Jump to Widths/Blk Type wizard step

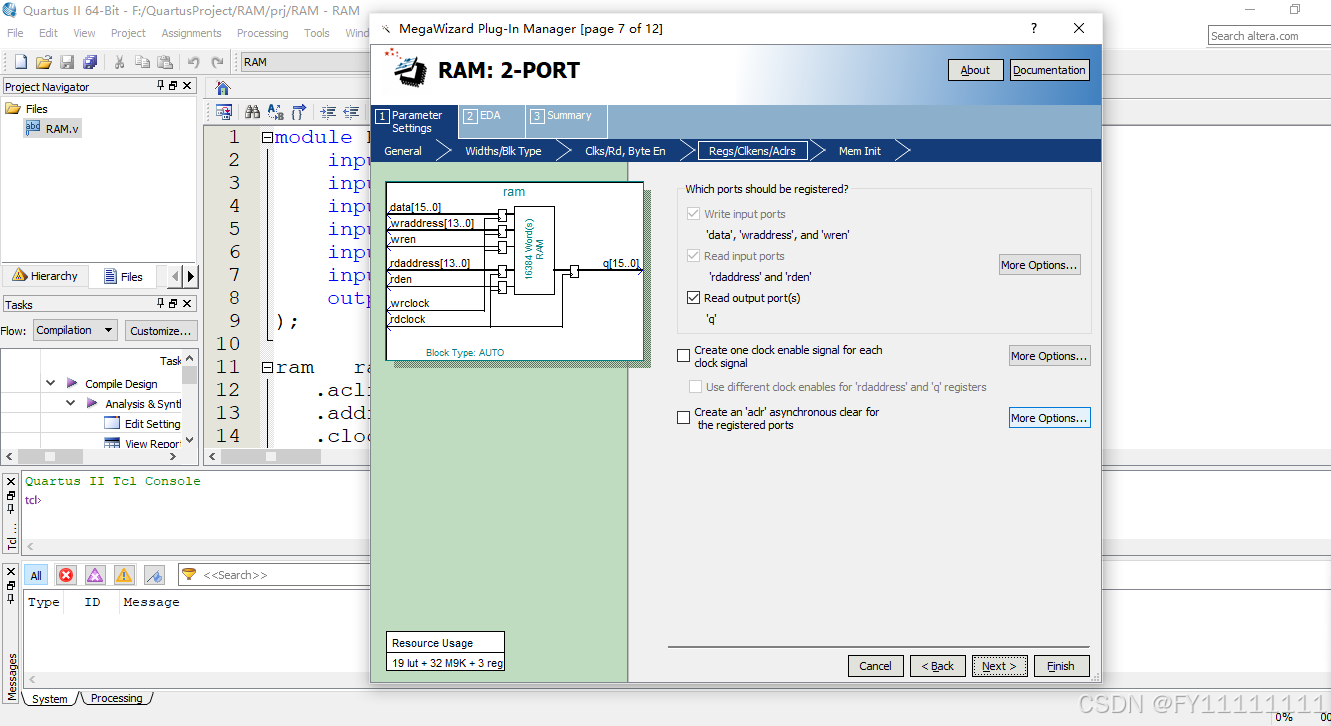tap(503, 151)
